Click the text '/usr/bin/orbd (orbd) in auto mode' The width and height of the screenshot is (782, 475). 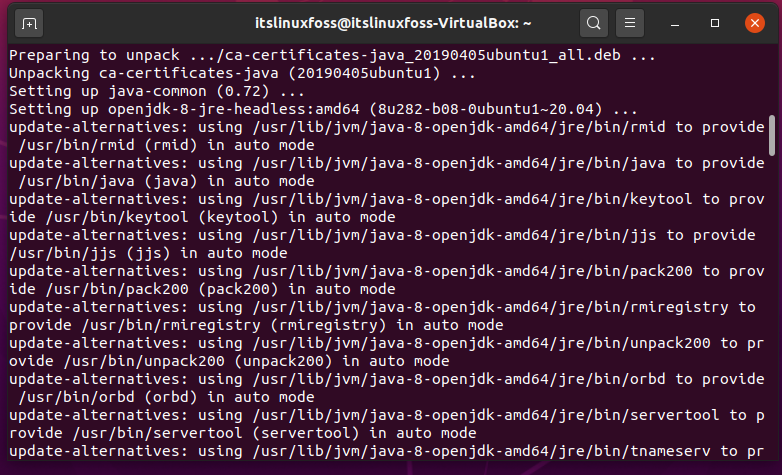pos(167,397)
